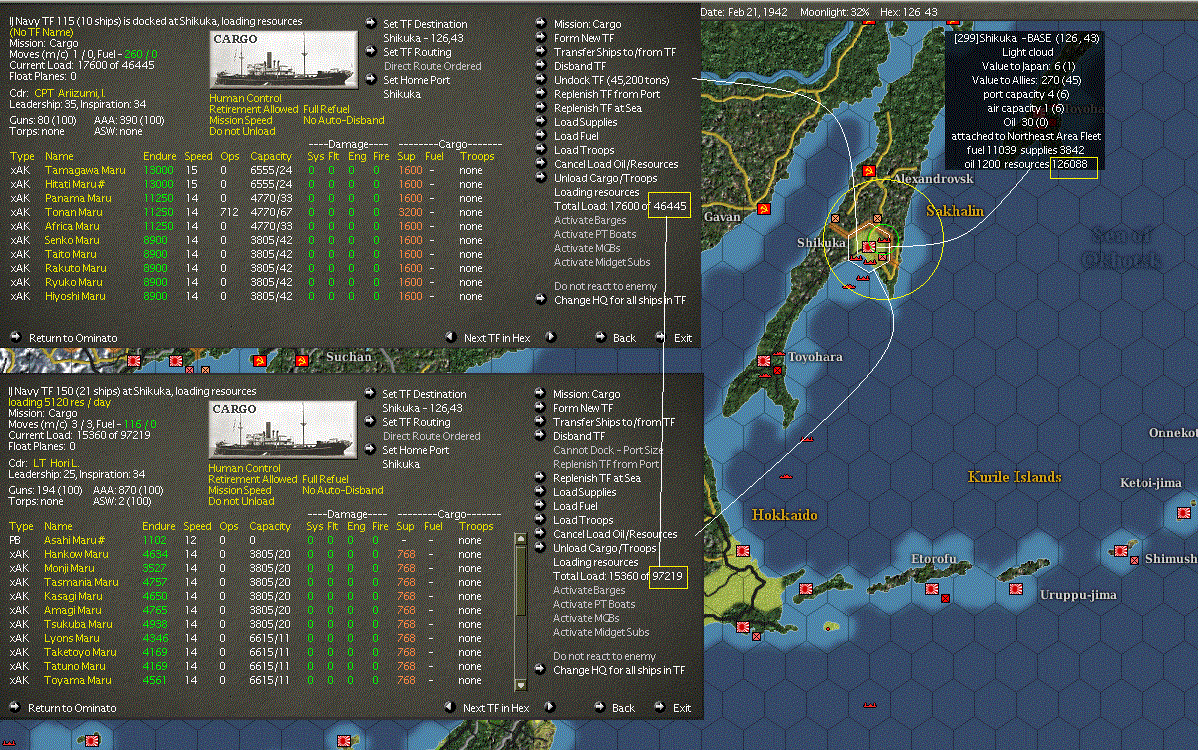Toggle No Auto-Disband in TF 150 panel
Image resolution: width=1198 pixels, height=750 pixels.
[343, 490]
